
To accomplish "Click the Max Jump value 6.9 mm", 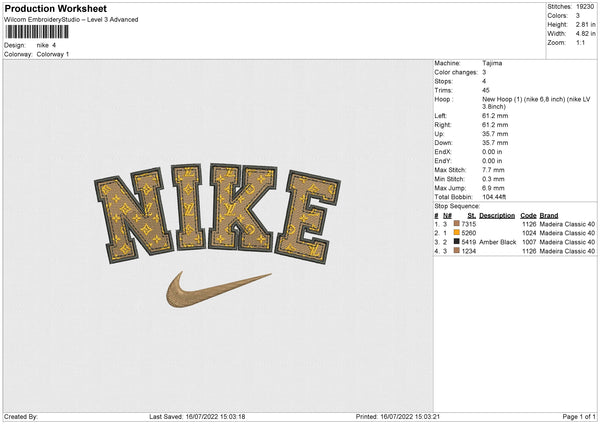I will [x=493, y=188].
